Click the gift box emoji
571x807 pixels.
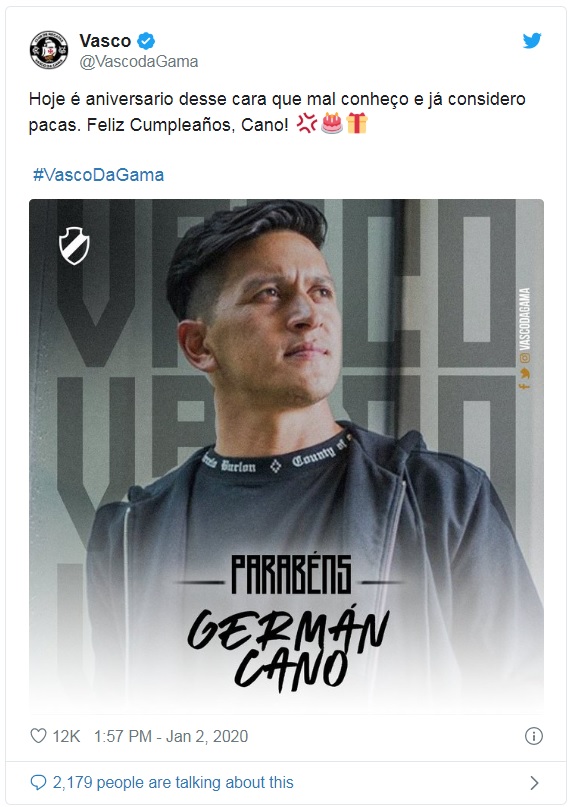coord(357,124)
